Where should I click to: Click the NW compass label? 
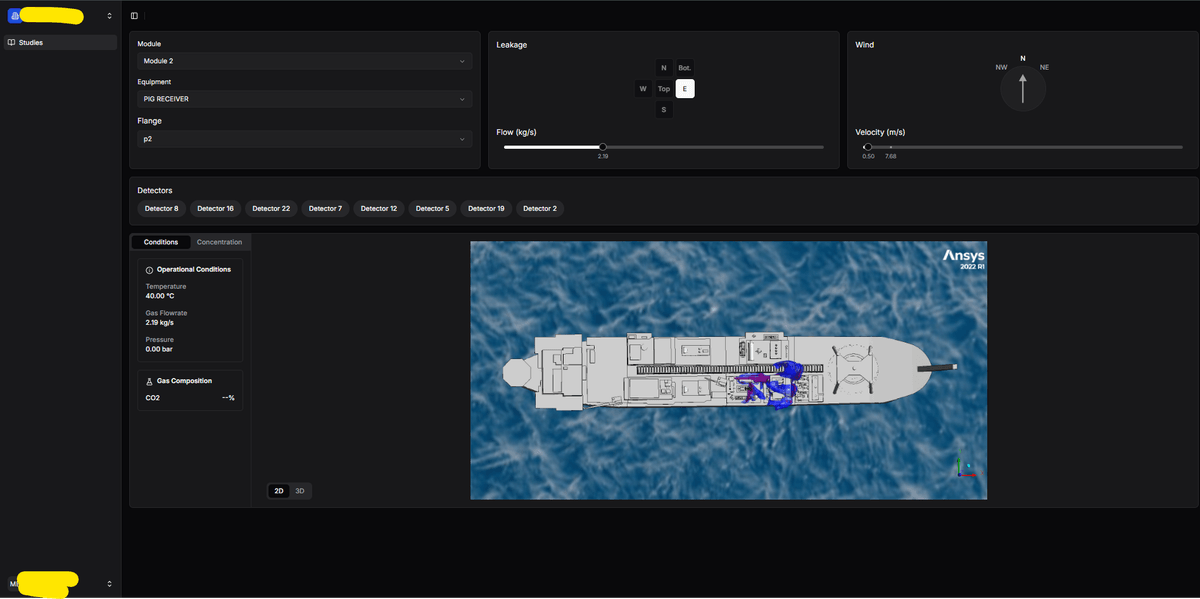click(1001, 67)
